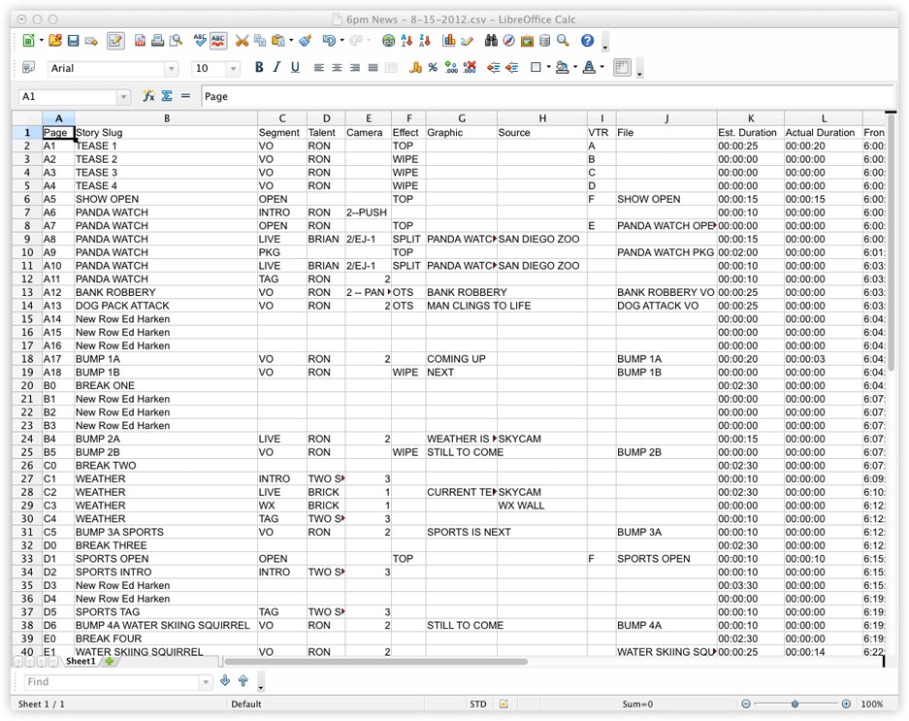Open Find & Replace binoculars icon
The width and height of the screenshot is (909, 721).
491,41
